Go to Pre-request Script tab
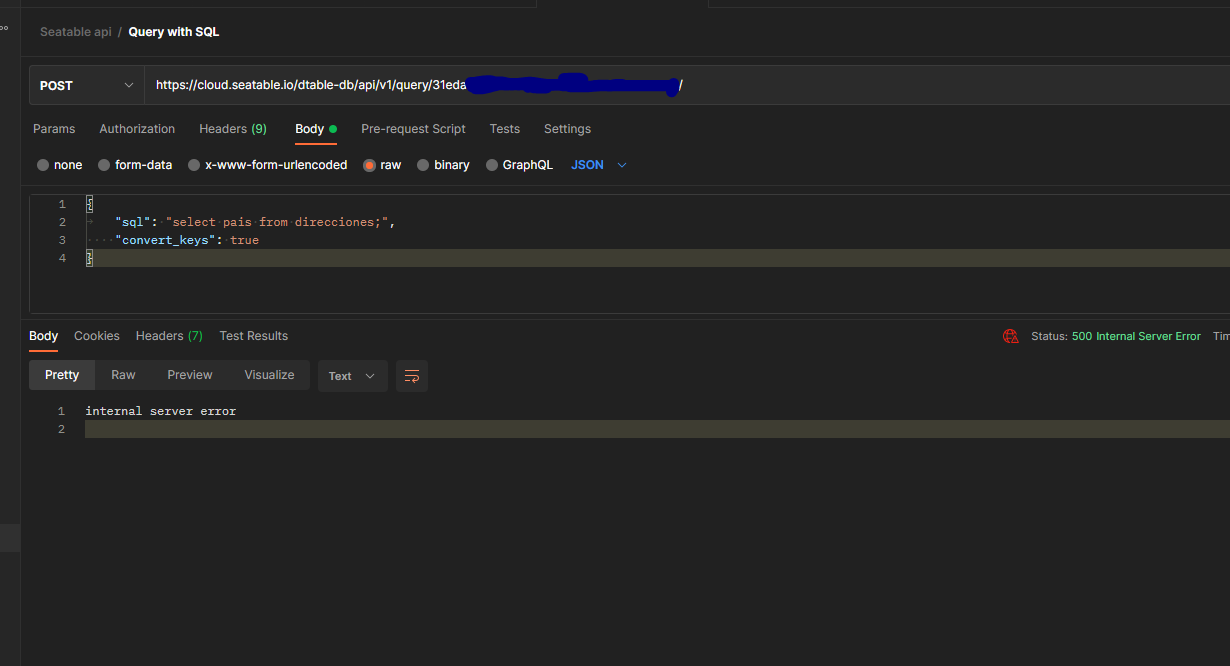This screenshot has width=1230, height=666. (x=413, y=129)
